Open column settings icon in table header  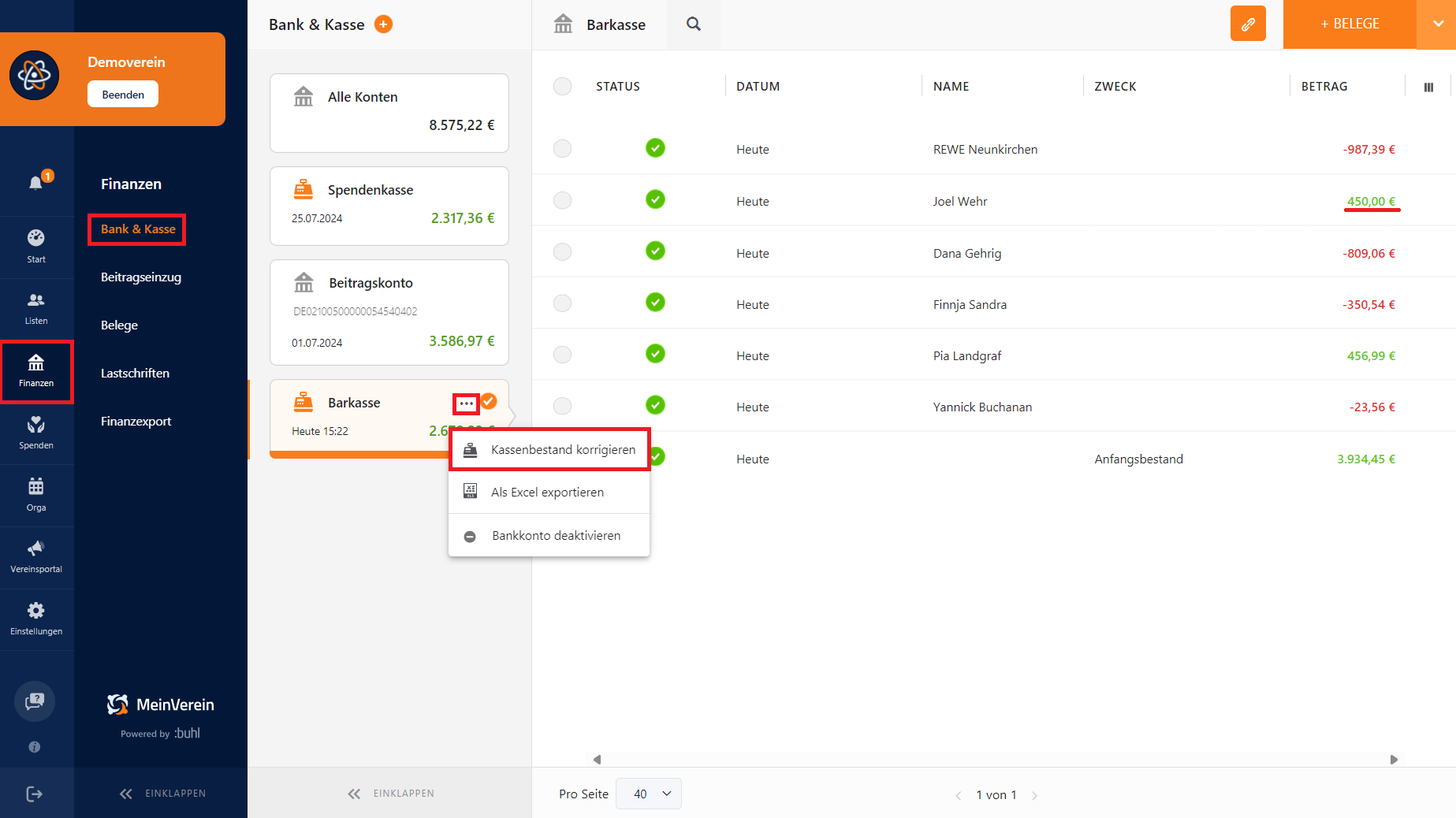(1428, 87)
